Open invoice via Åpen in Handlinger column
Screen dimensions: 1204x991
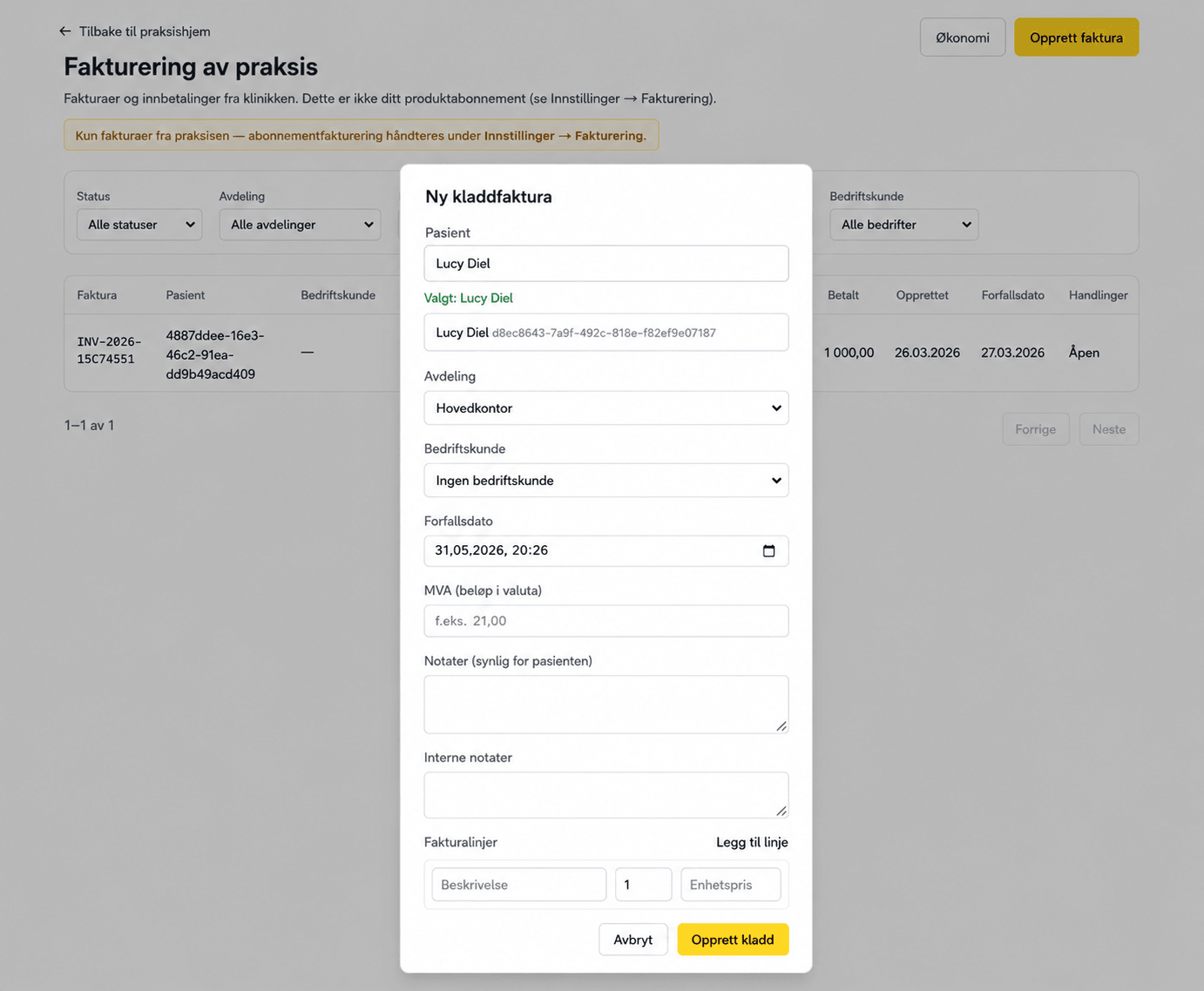pos(1084,353)
